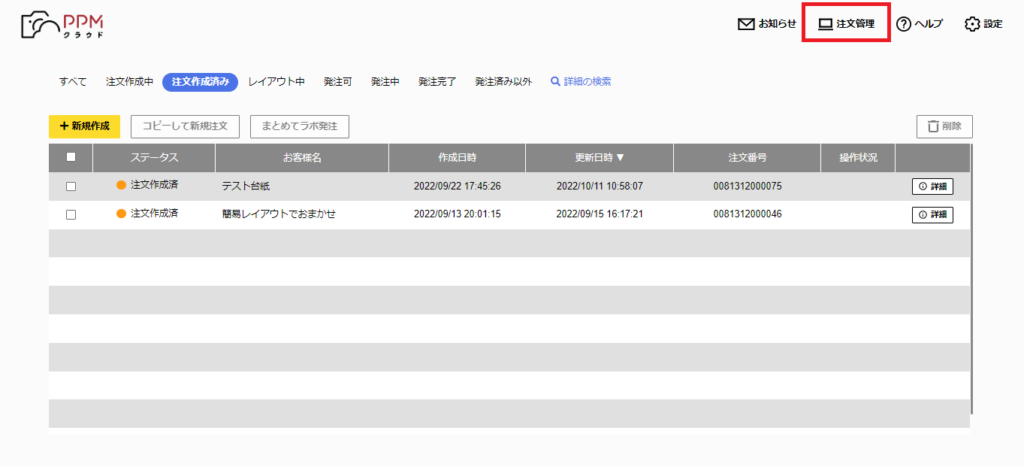Filter by 発注可 status

tap(338, 82)
